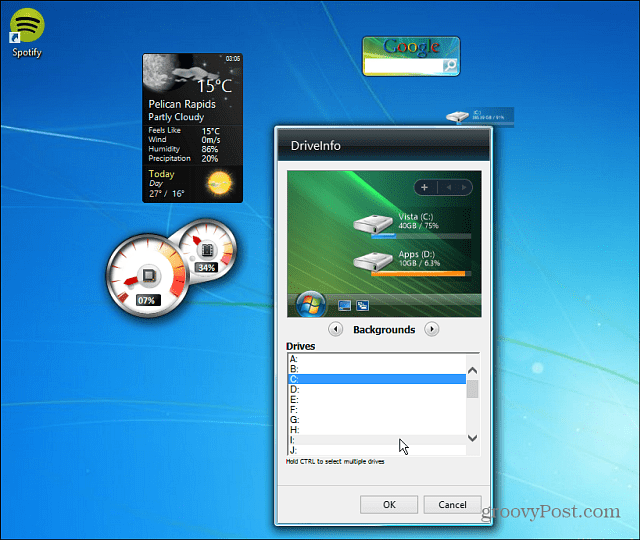The image size is (640, 540).
Task: Focus the Google gadget search field
Action: [x=404, y=66]
